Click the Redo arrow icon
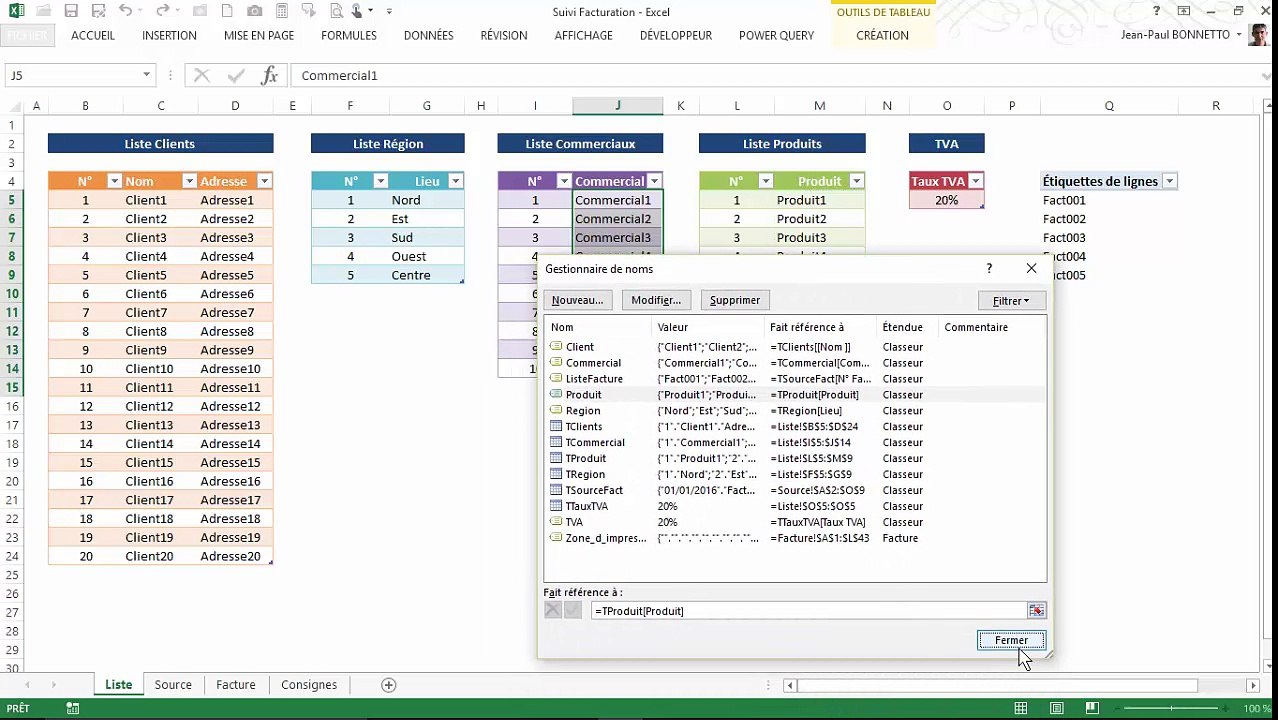This screenshot has height=720, width=1278. click(x=163, y=11)
